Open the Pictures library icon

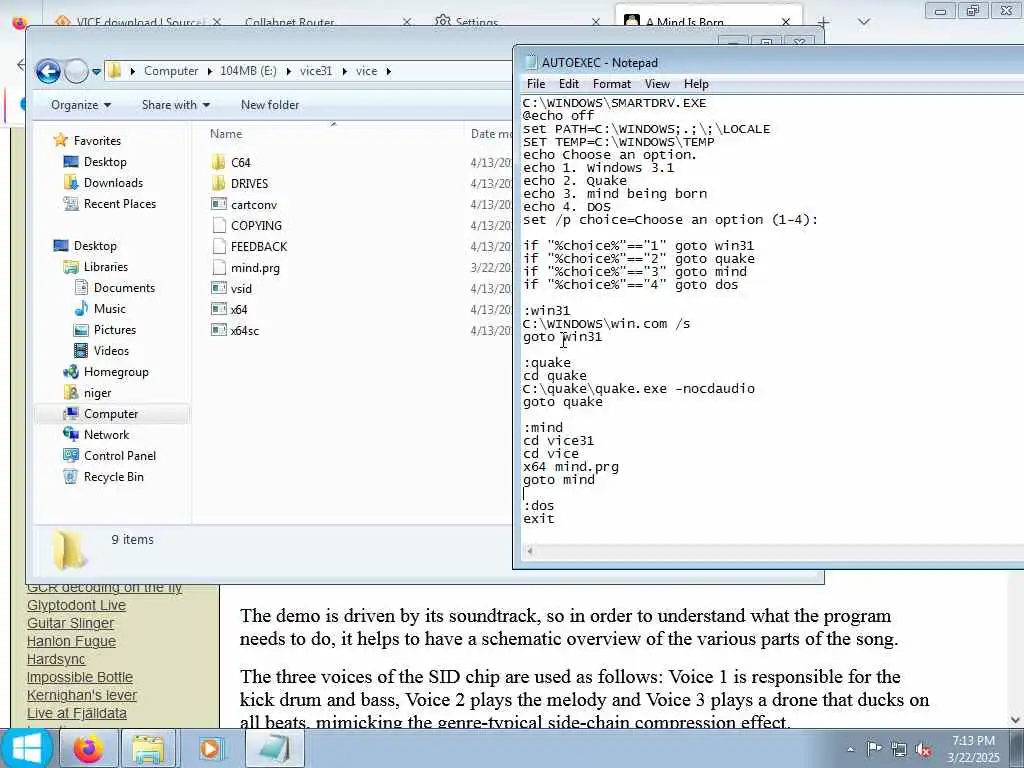[81, 330]
